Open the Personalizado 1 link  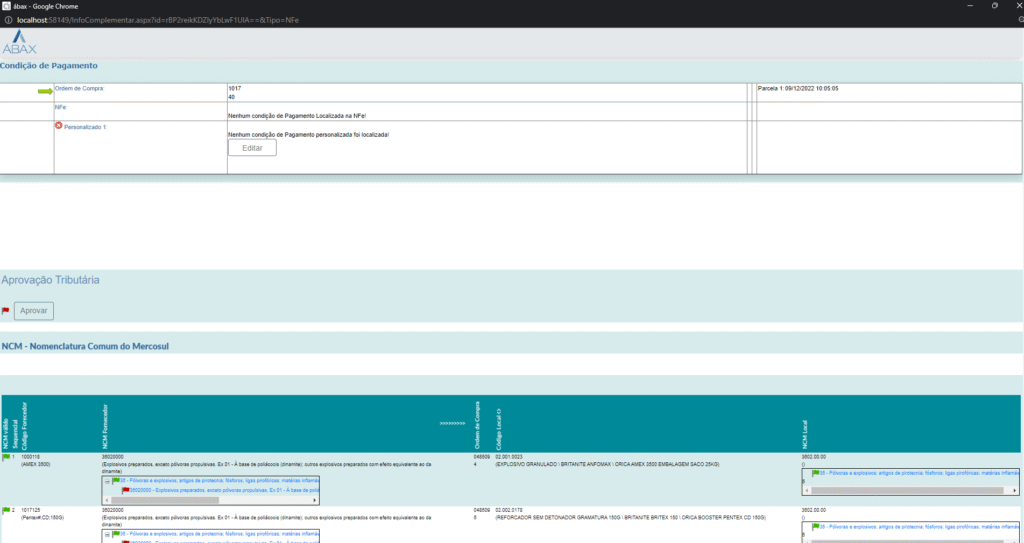tap(84, 127)
